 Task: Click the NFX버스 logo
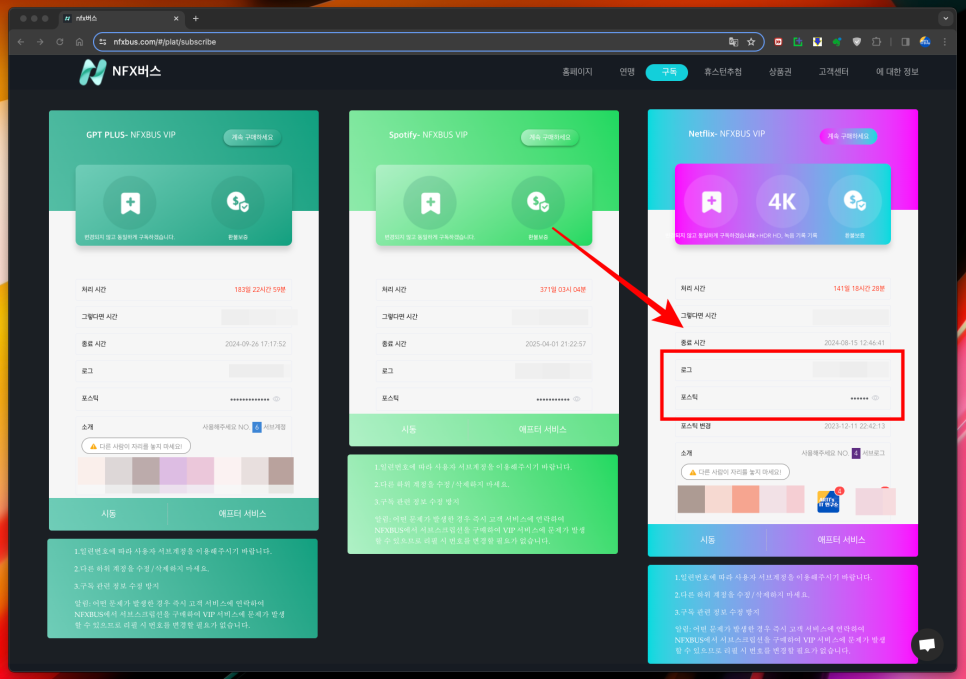point(120,71)
